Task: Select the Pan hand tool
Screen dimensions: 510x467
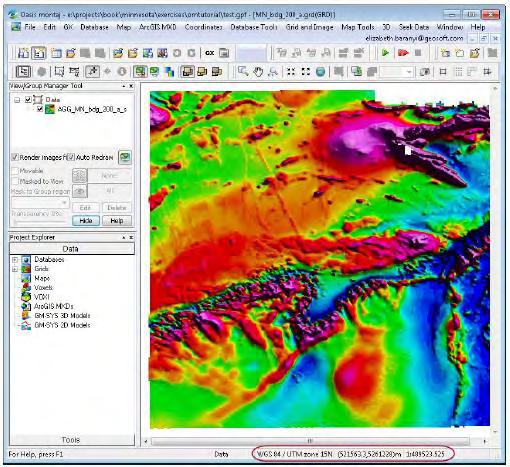Action: pyautogui.click(x=258, y=72)
